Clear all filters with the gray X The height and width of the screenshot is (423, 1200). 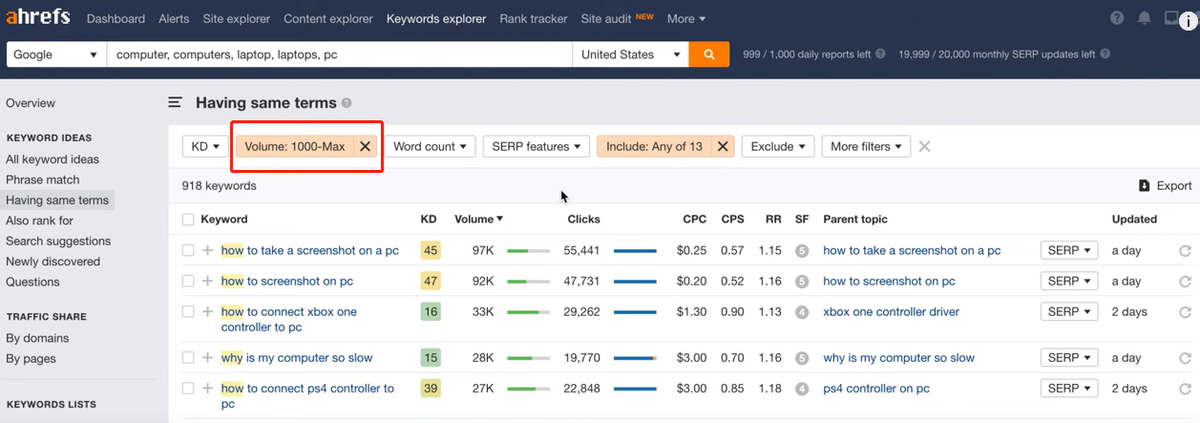click(x=925, y=146)
